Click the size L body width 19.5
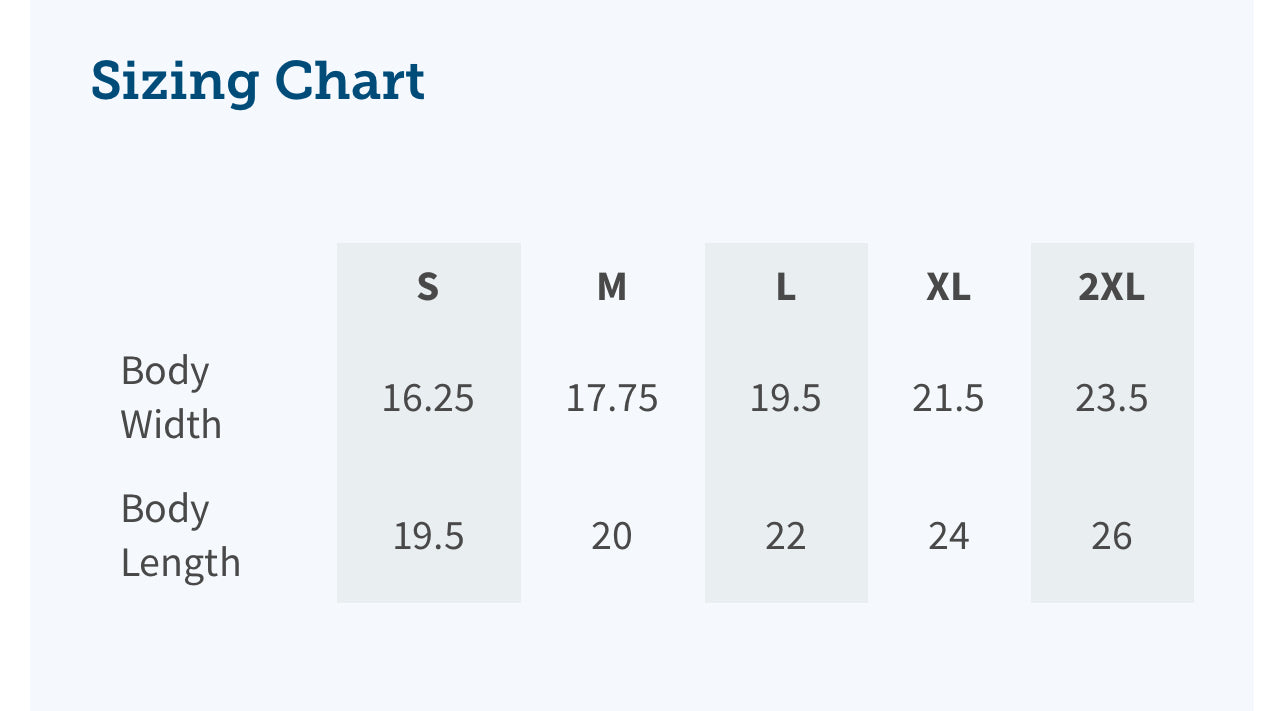This screenshot has height=711, width=1284. point(786,399)
